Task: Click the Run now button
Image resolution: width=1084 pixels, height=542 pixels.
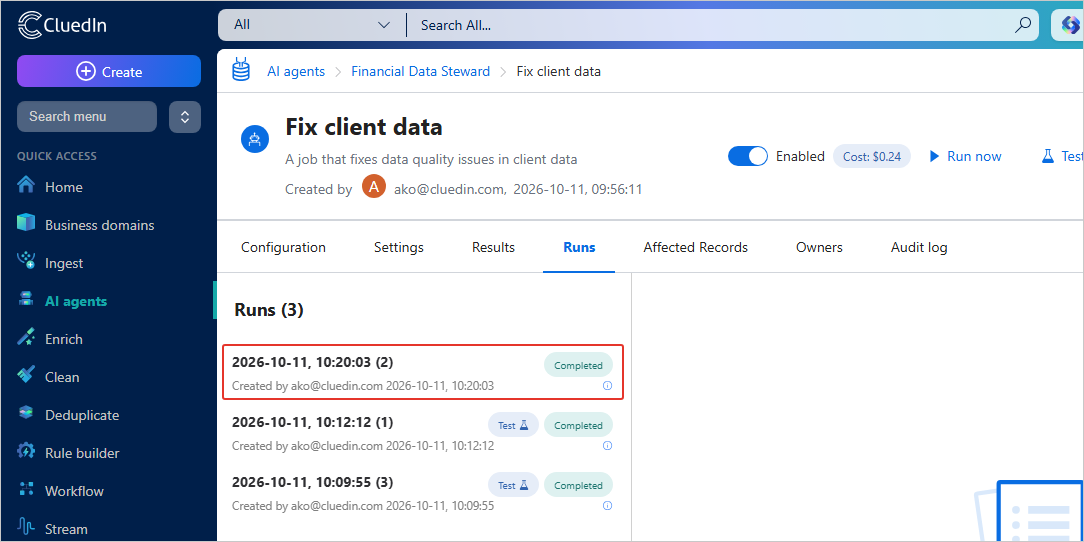Action: (965, 156)
